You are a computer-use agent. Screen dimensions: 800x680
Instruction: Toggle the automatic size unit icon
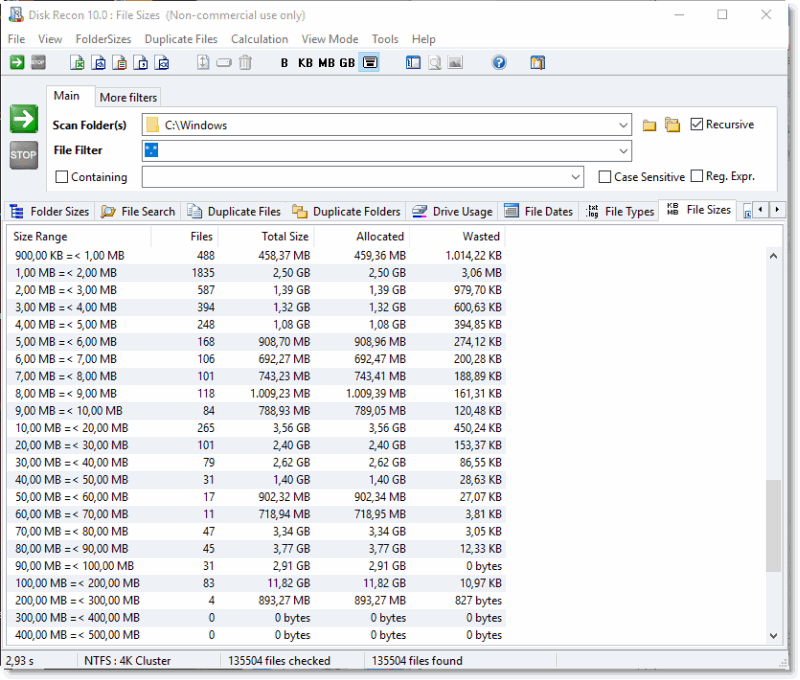[x=369, y=63]
